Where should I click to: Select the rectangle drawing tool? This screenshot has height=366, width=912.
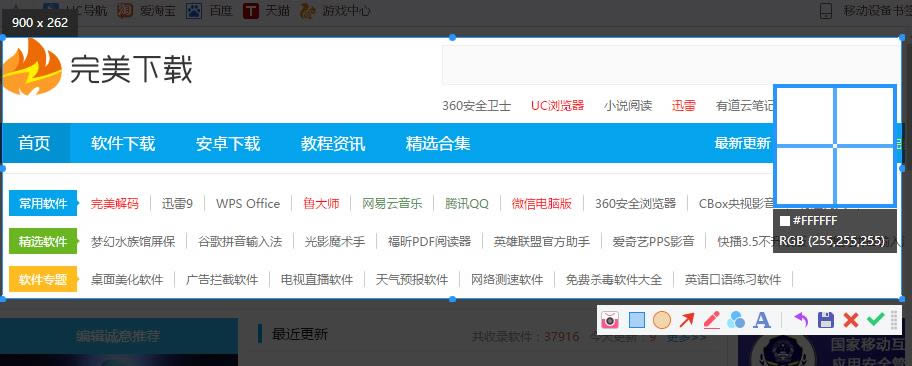click(x=637, y=319)
